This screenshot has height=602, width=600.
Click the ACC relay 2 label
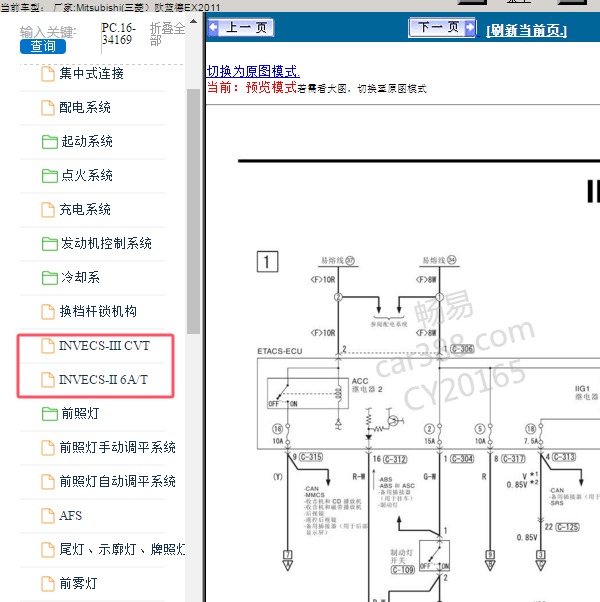point(367,385)
